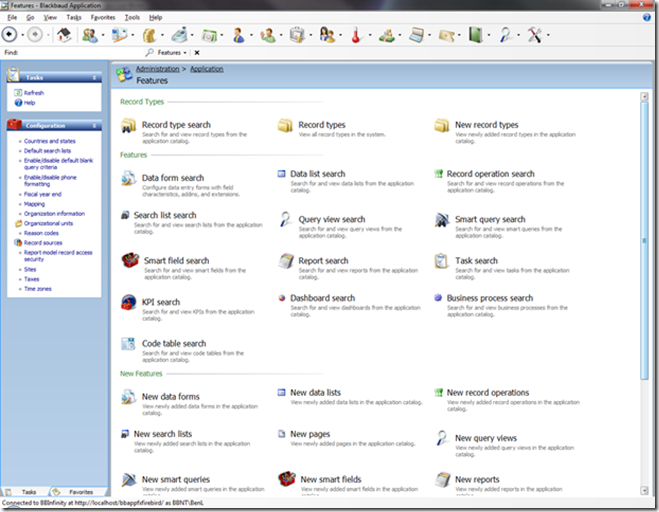Screen dimensions: 659x512
Task: Collapse the Configuration panel section
Action: pos(95,125)
